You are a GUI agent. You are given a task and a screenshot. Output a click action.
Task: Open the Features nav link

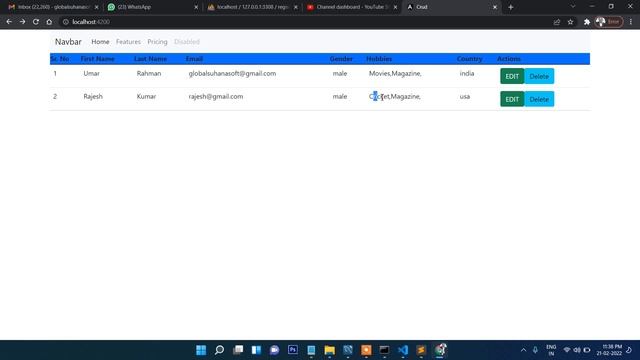point(128,42)
